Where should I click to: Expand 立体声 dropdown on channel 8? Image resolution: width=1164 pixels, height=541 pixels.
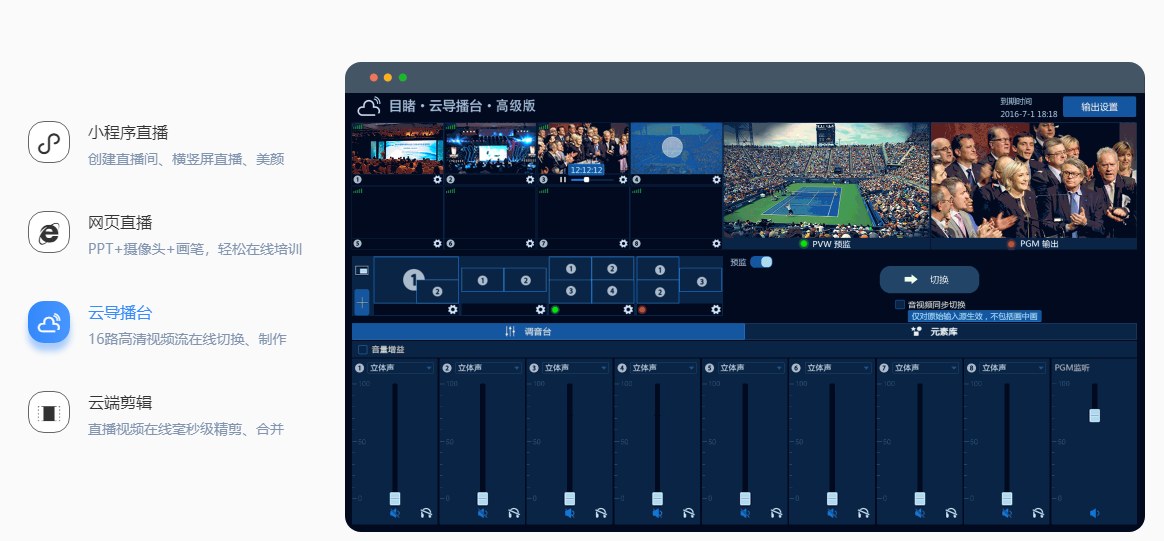[1013, 368]
